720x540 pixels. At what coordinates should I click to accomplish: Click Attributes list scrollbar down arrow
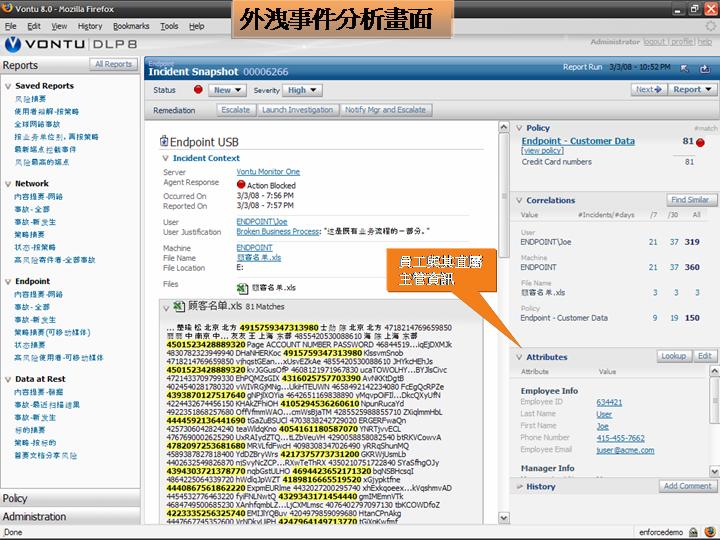pos(714,471)
